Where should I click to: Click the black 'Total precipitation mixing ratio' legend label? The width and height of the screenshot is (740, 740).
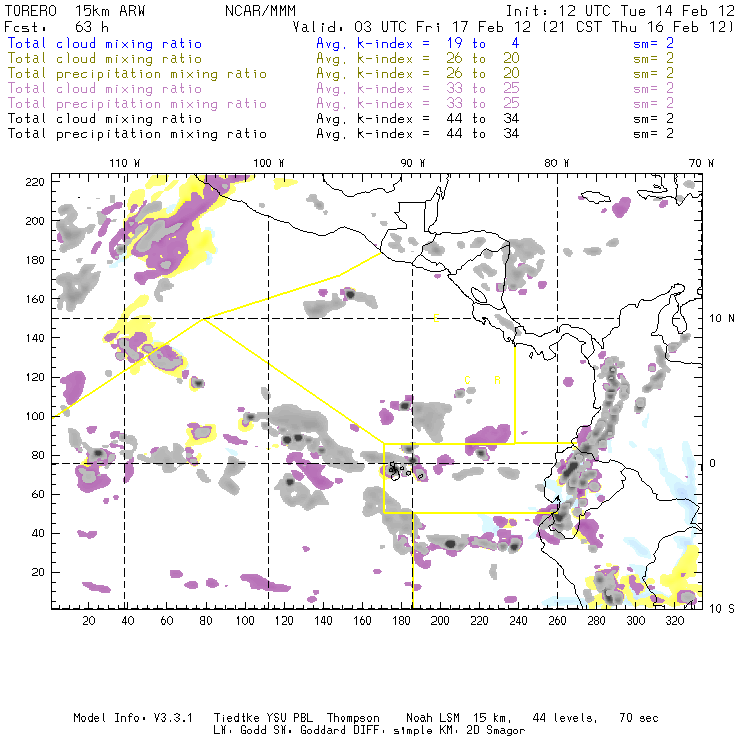click(137, 134)
